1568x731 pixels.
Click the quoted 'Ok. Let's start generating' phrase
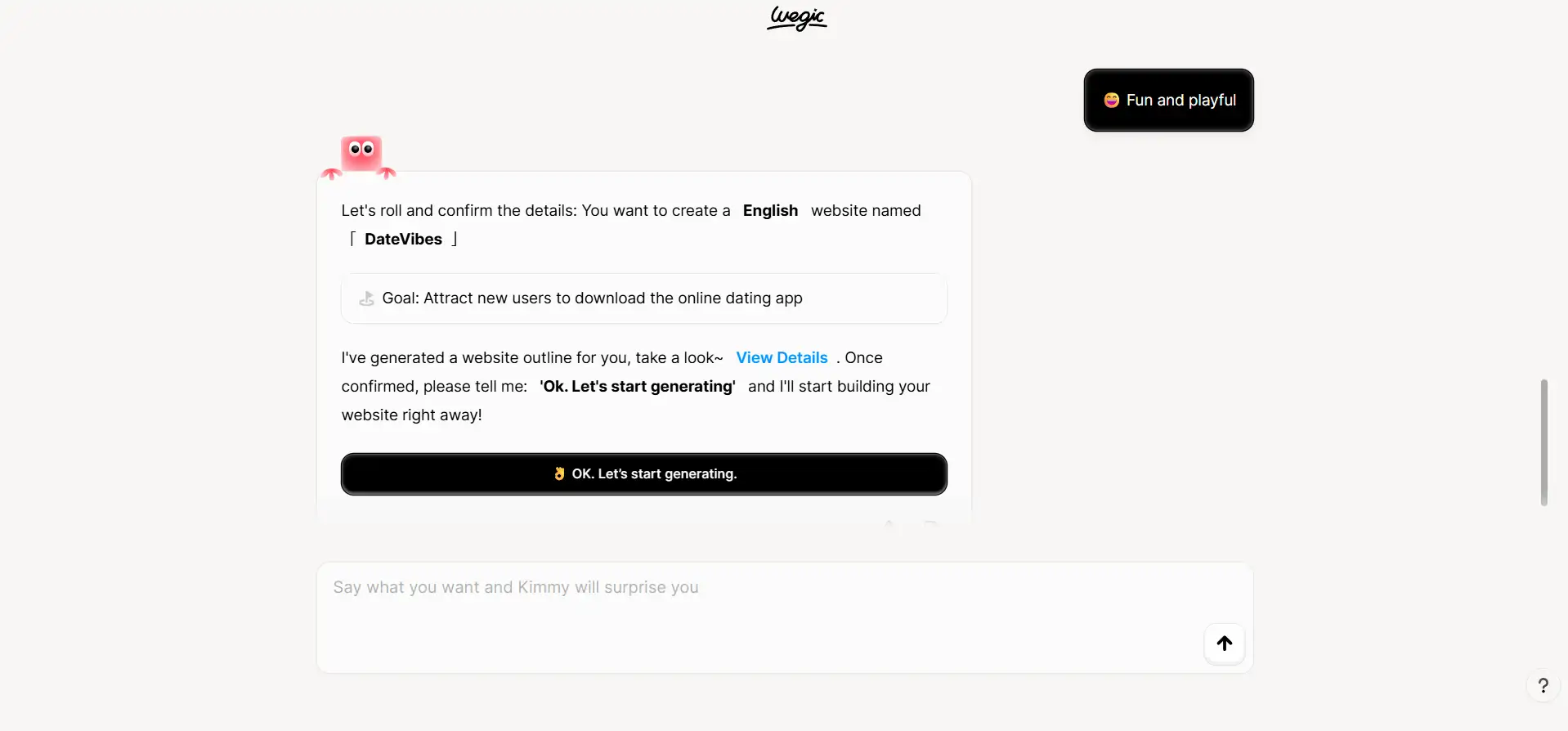(638, 386)
